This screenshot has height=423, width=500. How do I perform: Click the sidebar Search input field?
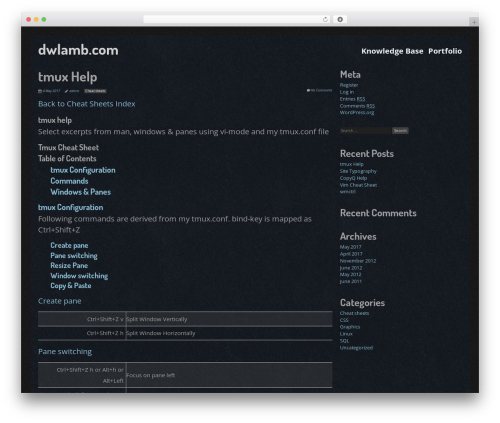point(365,131)
